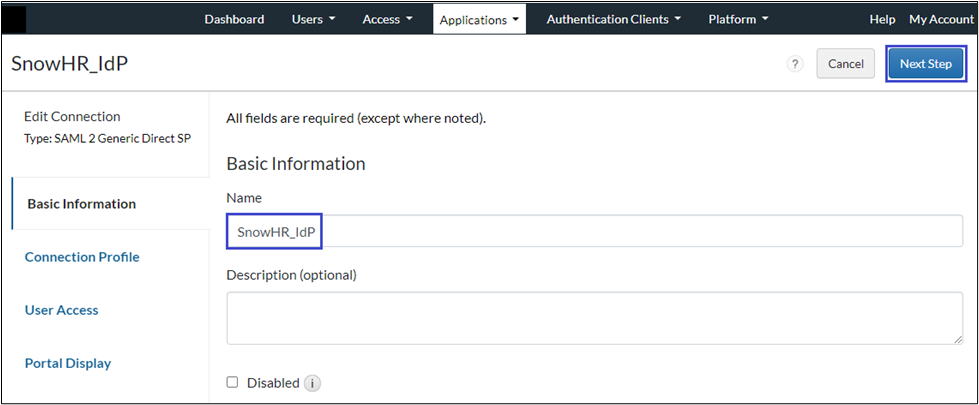Open the Help link in top bar
This screenshot has height=405, width=979.
coord(882,19)
